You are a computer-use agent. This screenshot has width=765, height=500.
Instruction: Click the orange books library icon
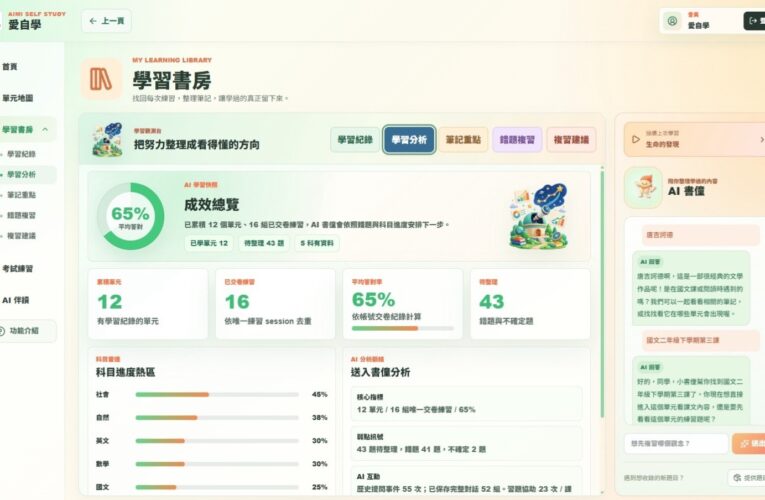101,79
